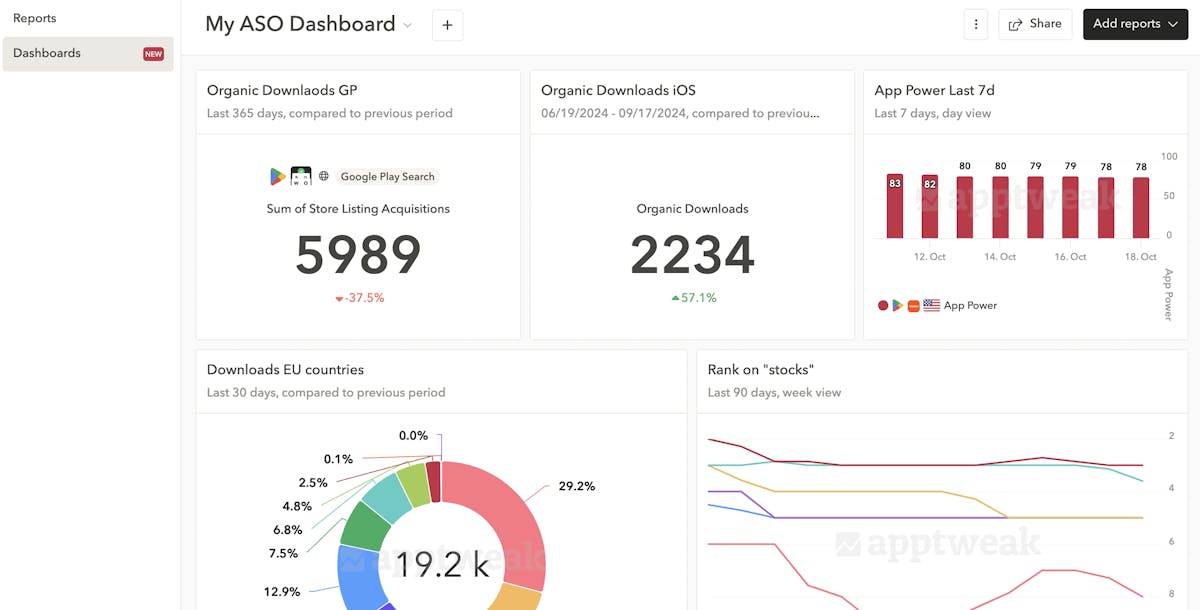Click the globe worldwide icon in GP widget
The height and width of the screenshot is (610, 1200).
point(323,176)
